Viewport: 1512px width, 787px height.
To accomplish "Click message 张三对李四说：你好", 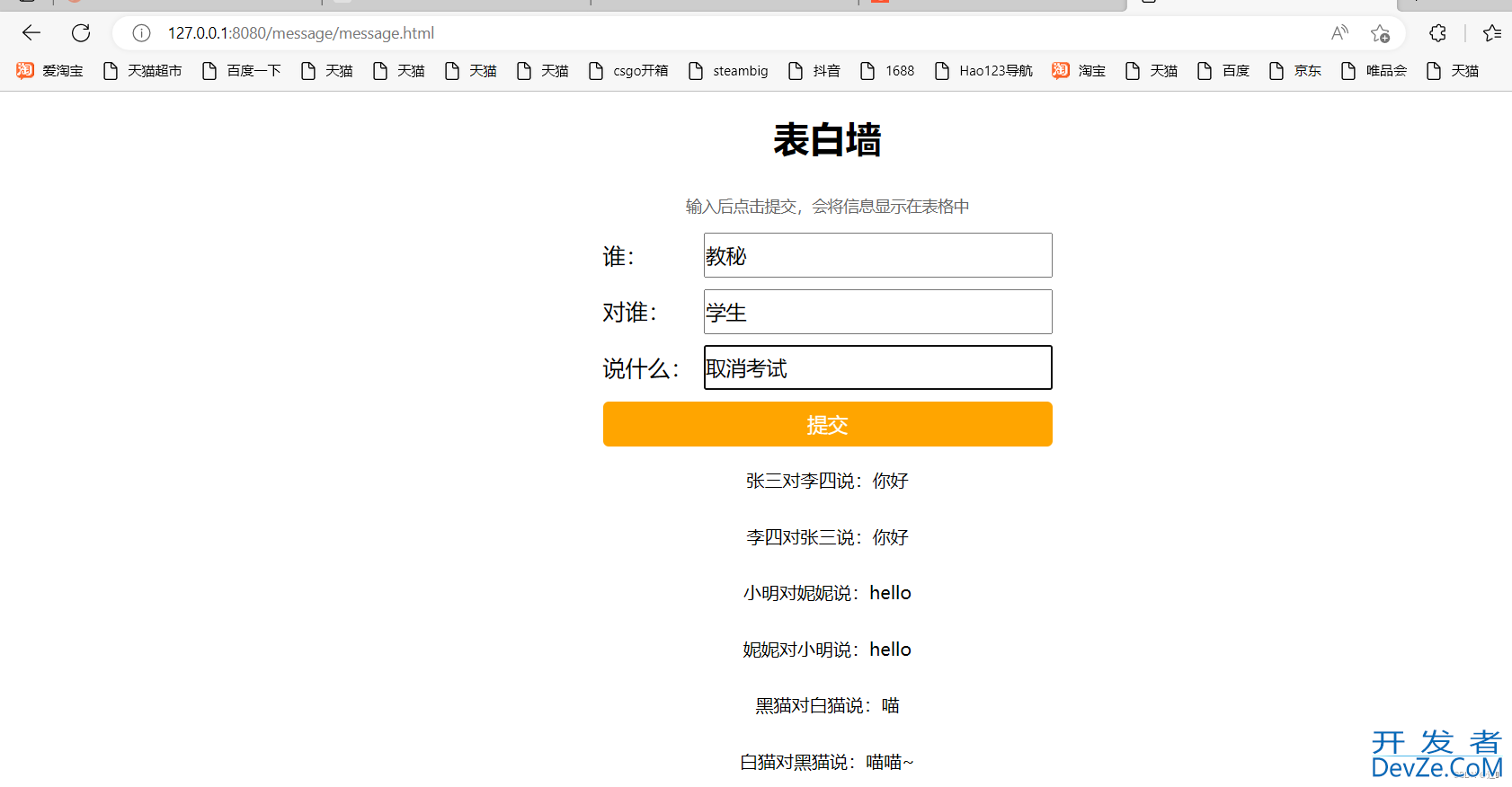I will [827, 481].
